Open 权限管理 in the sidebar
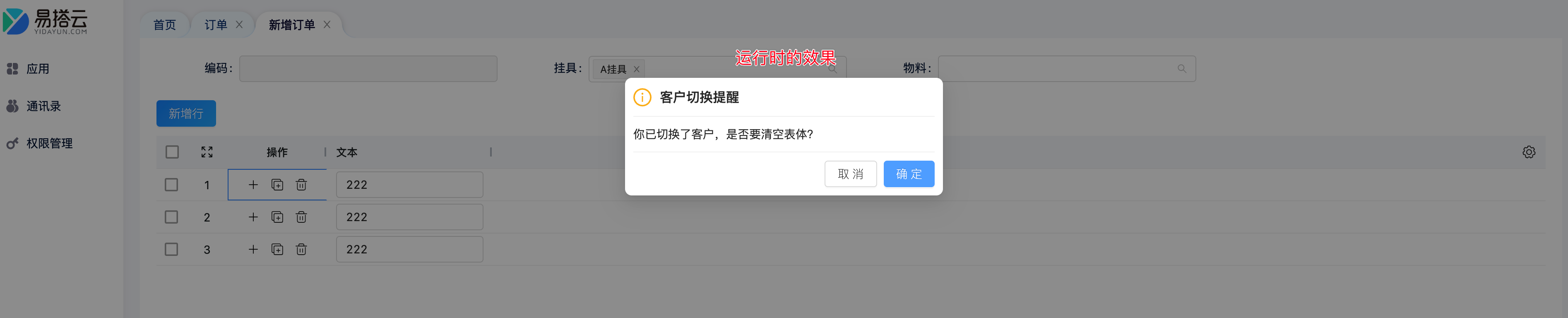The height and width of the screenshot is (318, 1568). [x=49, y=143]
